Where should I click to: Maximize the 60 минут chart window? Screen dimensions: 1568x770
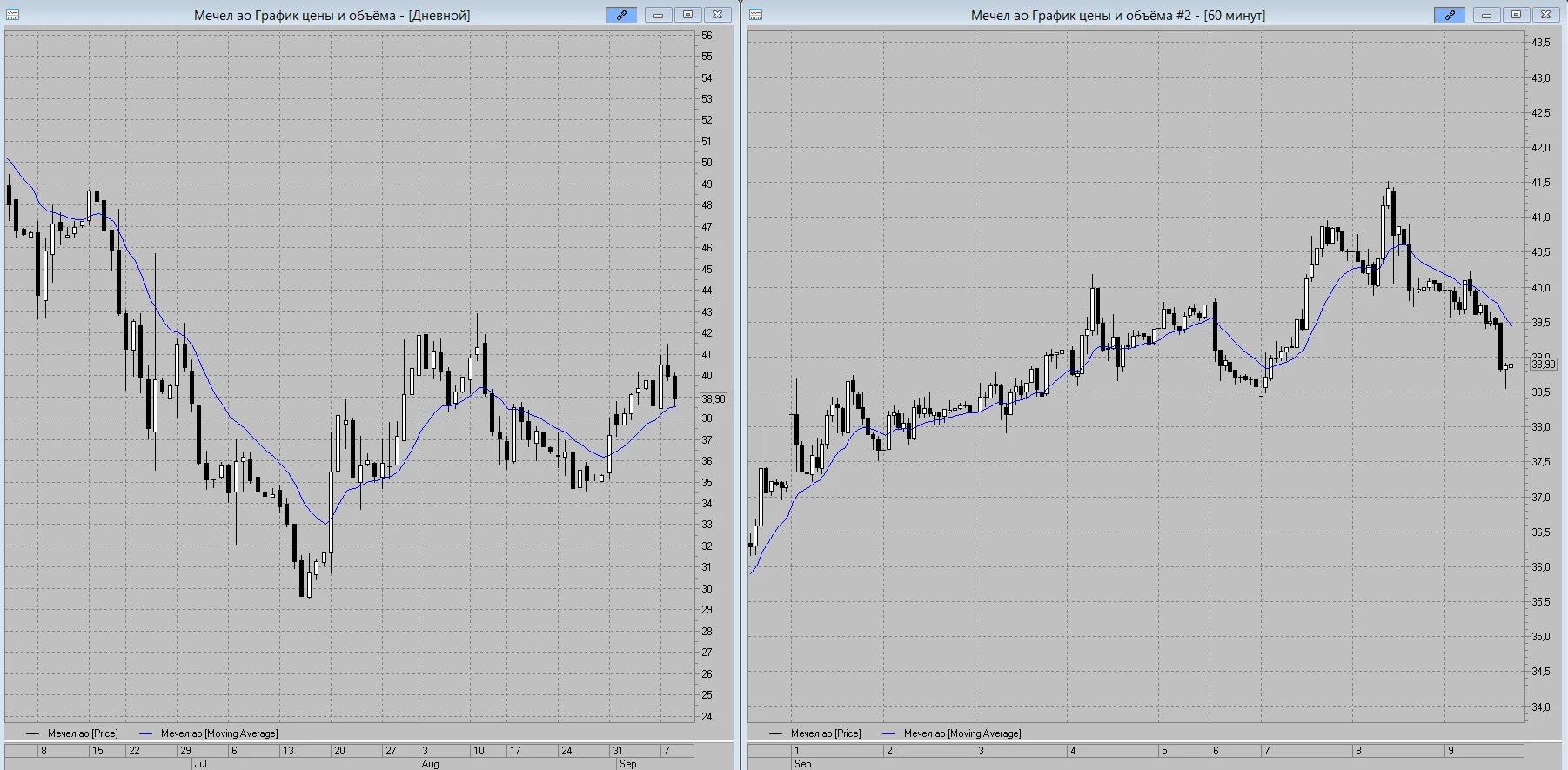click(x=1516, y=15)
